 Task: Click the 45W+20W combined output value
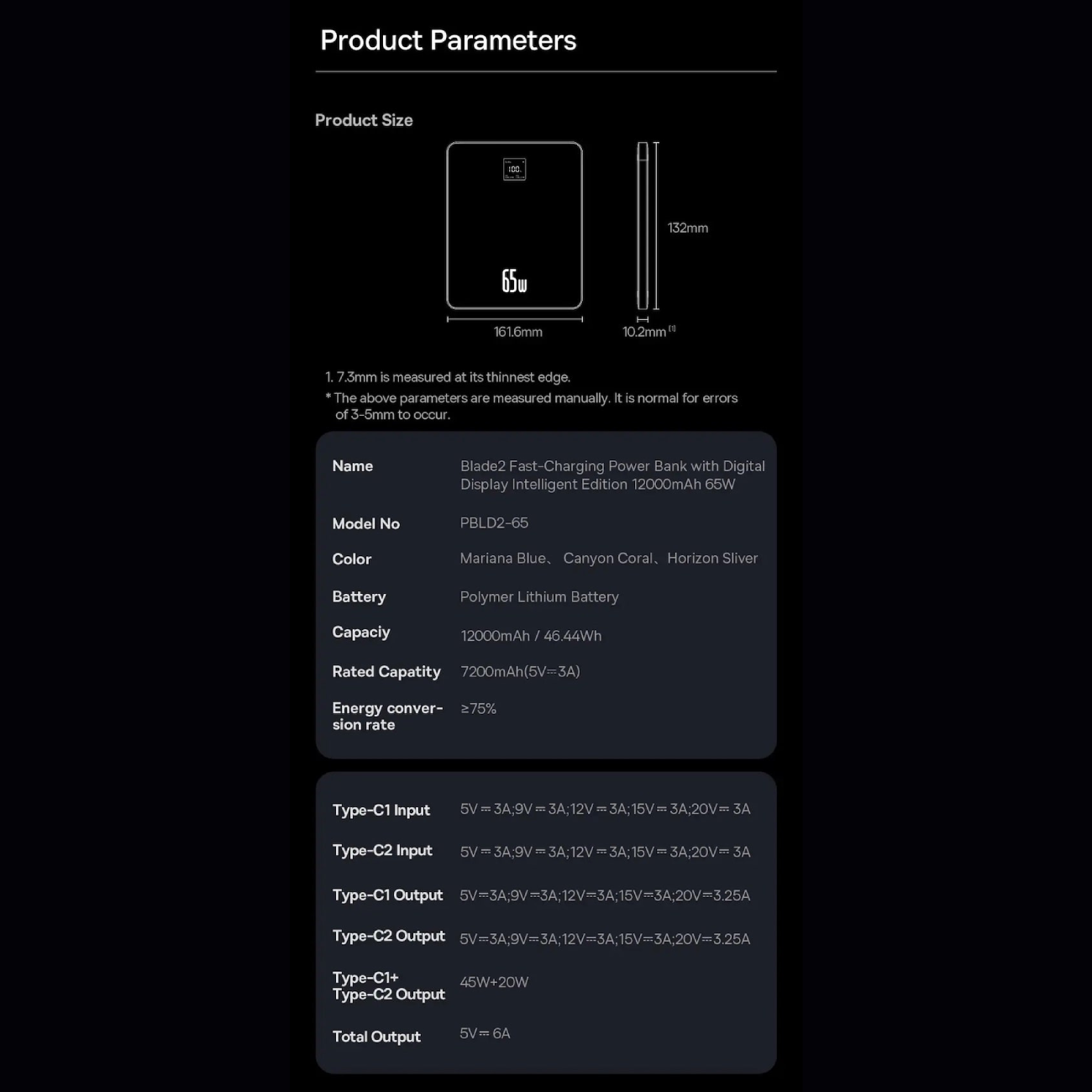point(494,982)
